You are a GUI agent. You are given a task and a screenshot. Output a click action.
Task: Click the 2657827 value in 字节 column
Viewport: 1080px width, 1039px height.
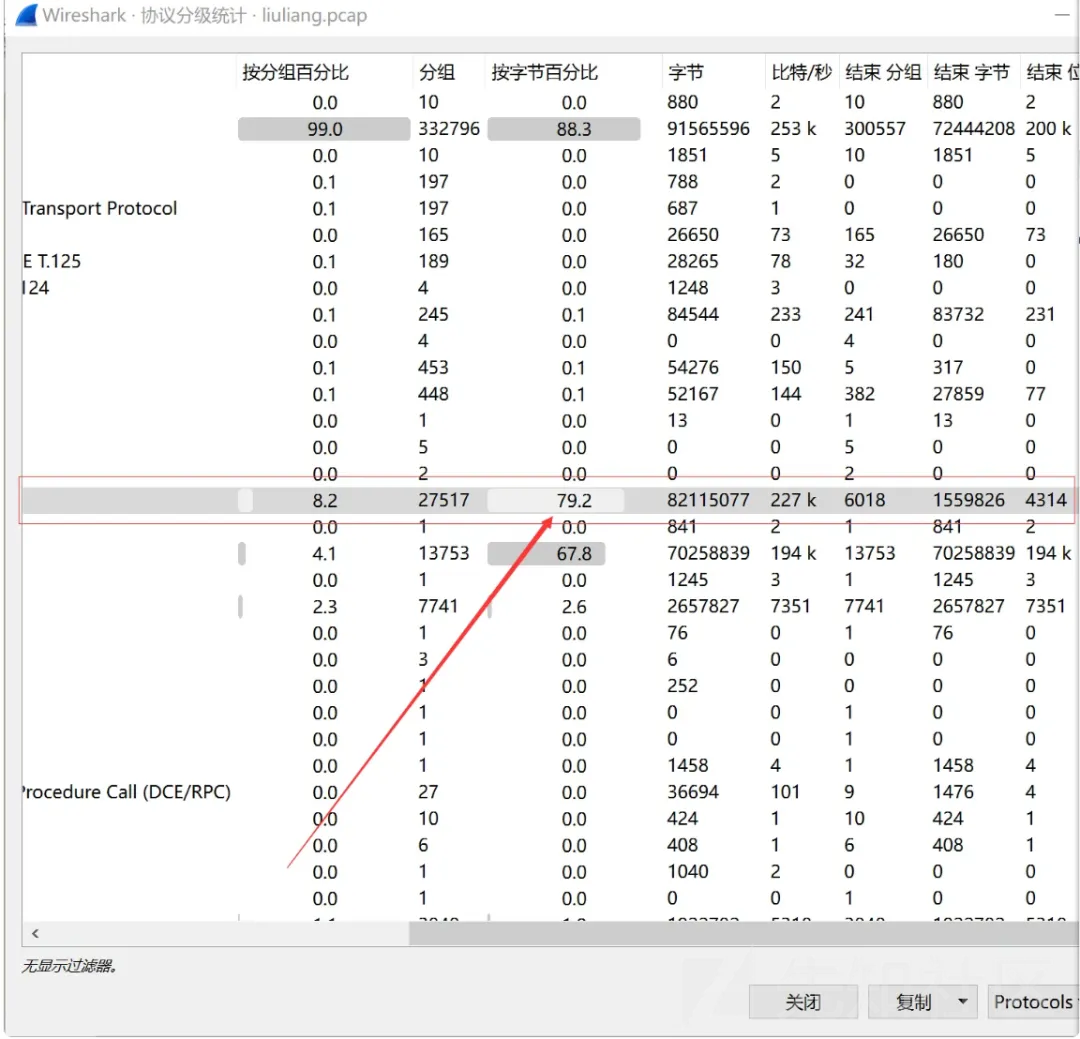point(703,606)
